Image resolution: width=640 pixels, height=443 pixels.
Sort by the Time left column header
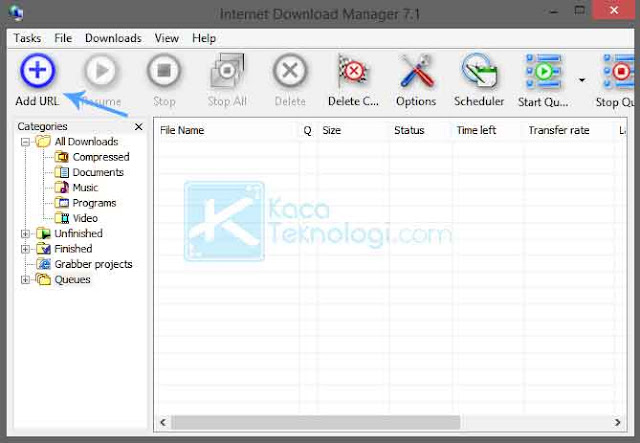coord(487,130)
